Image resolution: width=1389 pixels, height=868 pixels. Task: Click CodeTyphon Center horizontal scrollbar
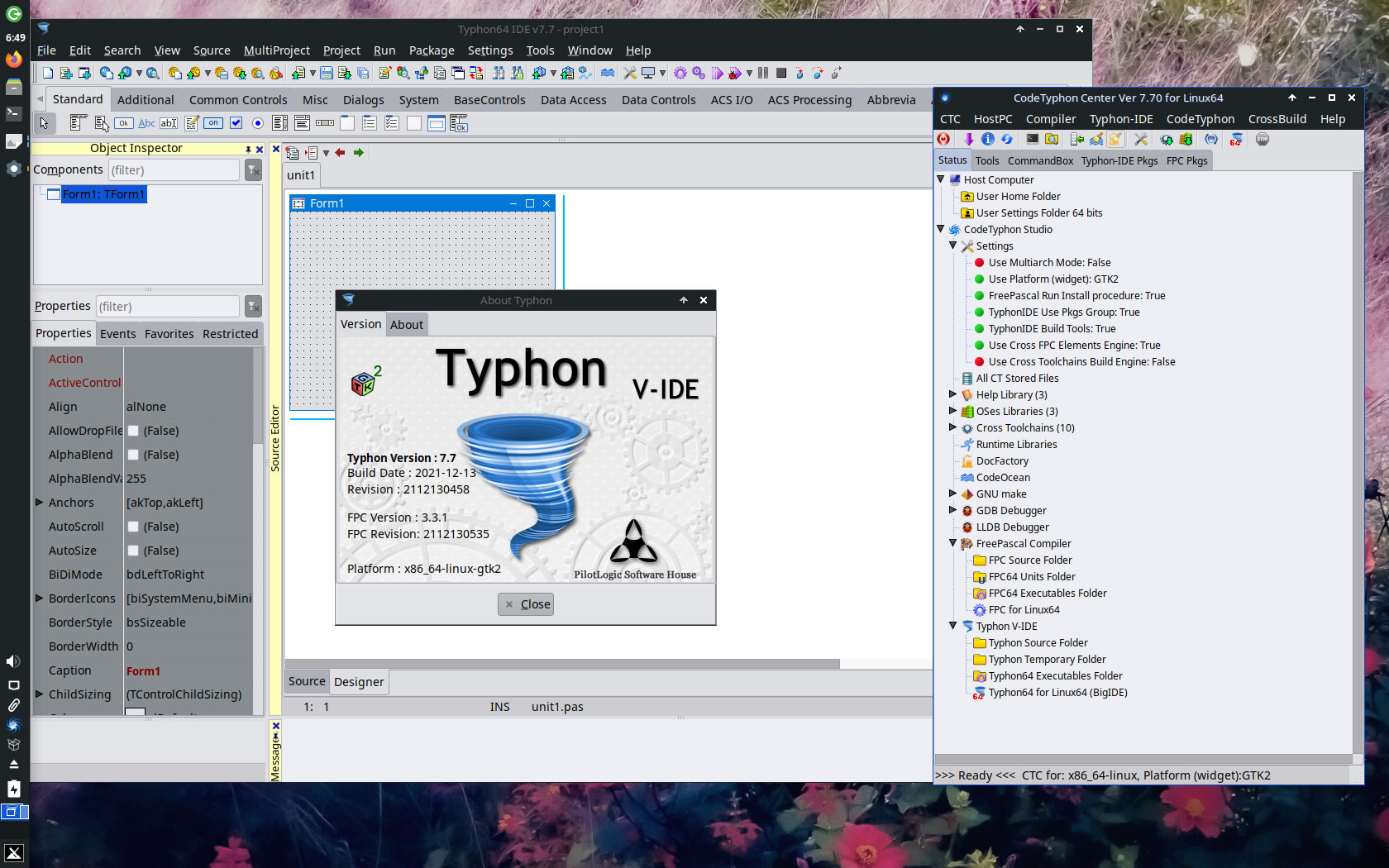(1143, 759)
